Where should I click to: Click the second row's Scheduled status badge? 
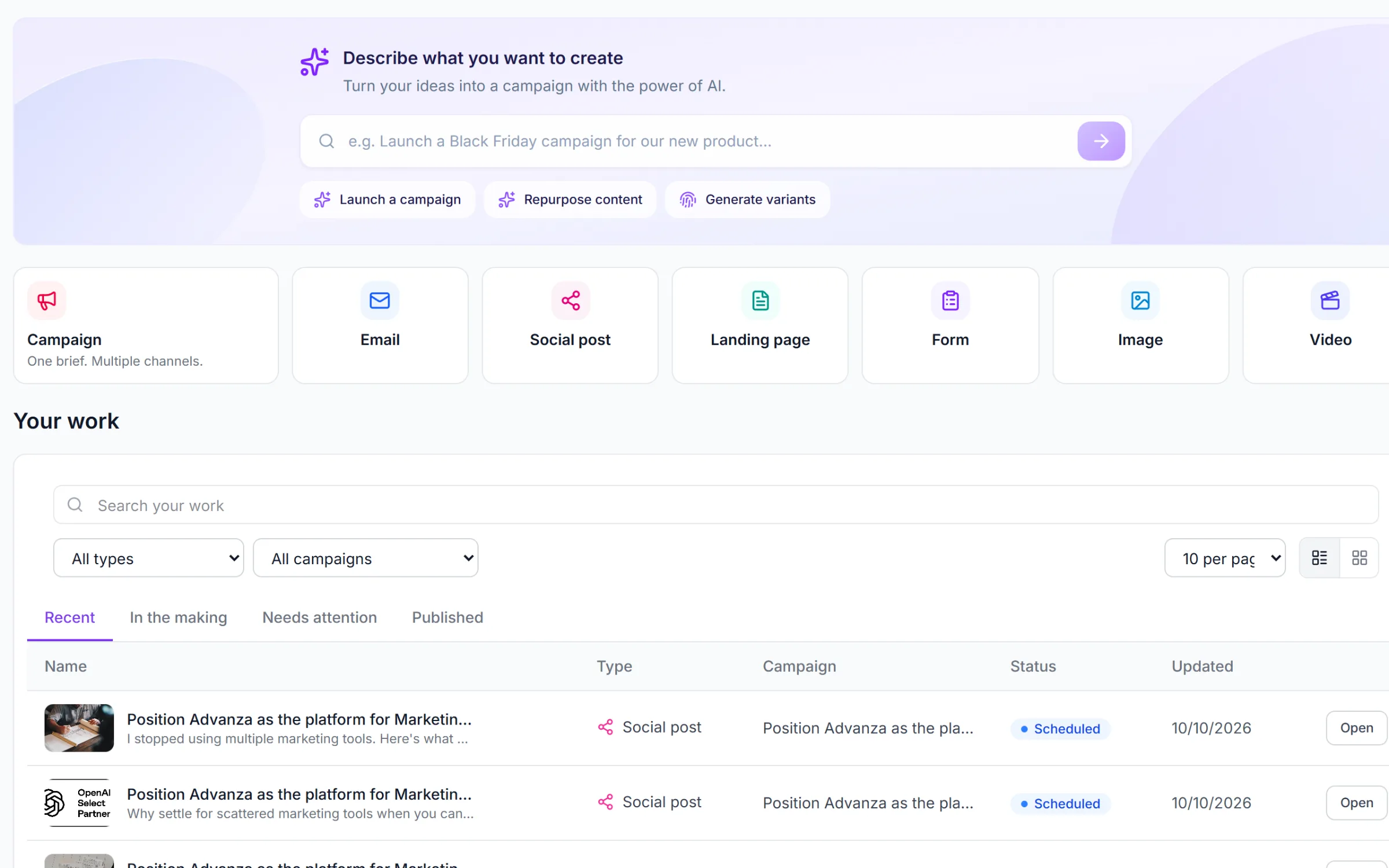pos(1060,803)
